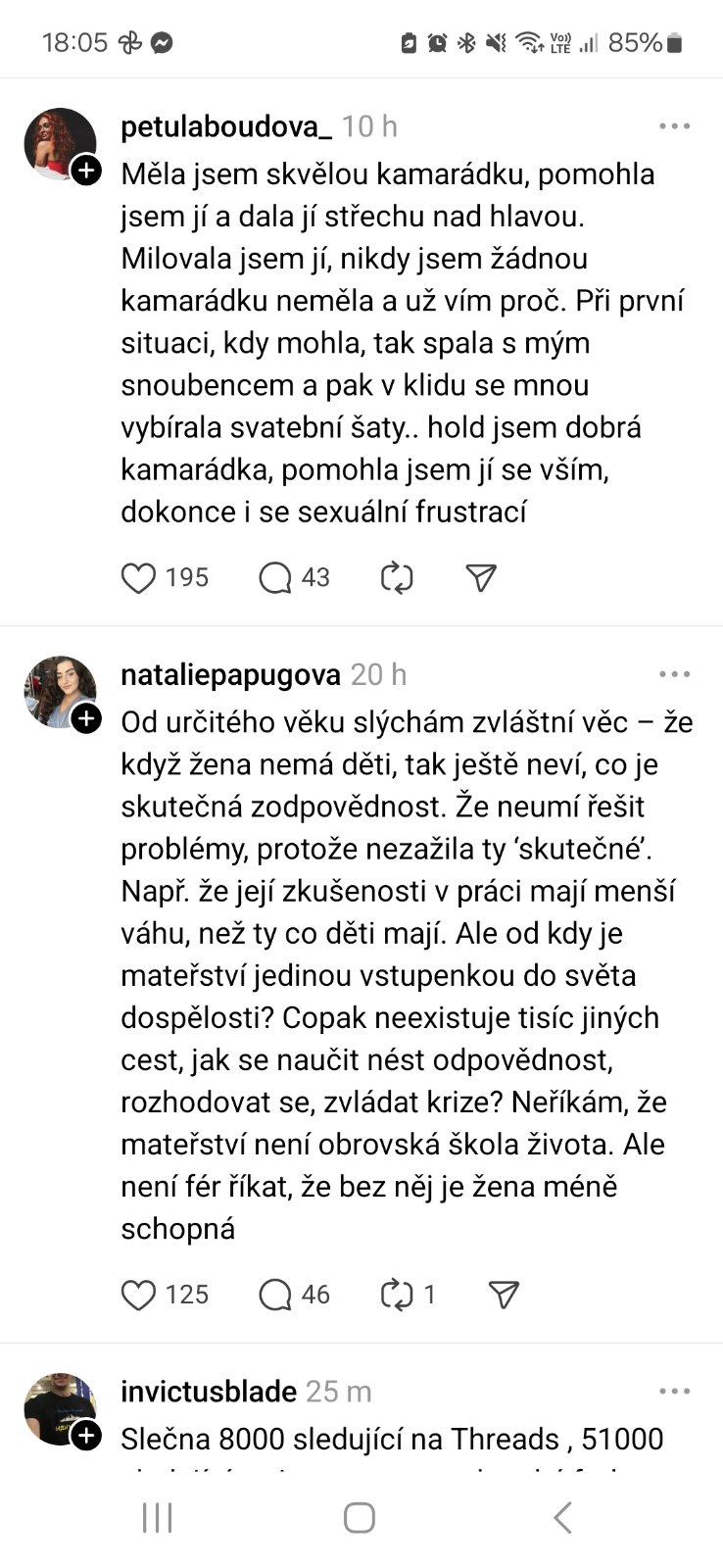This screenshot has height=1568, width=723.
Task: Like nataliepapugova's post
Action: [x=138, y=1296]
